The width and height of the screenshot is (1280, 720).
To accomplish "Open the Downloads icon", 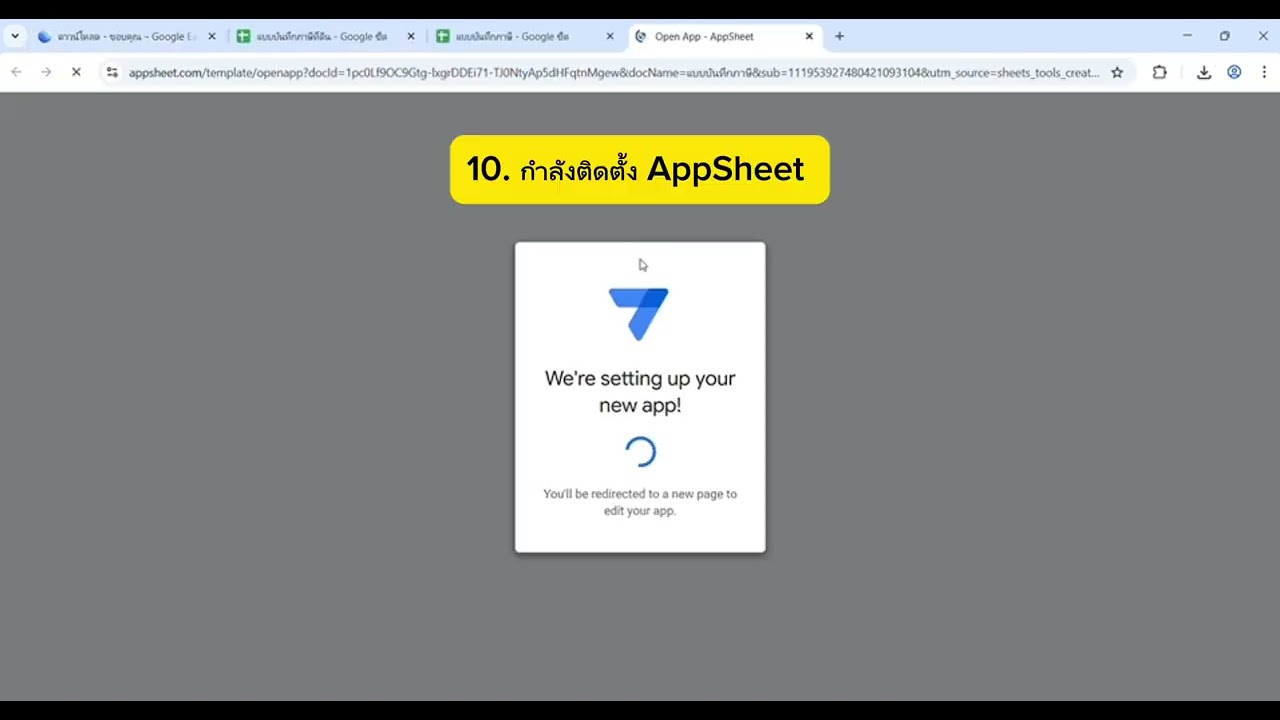I will (1204, 72).
